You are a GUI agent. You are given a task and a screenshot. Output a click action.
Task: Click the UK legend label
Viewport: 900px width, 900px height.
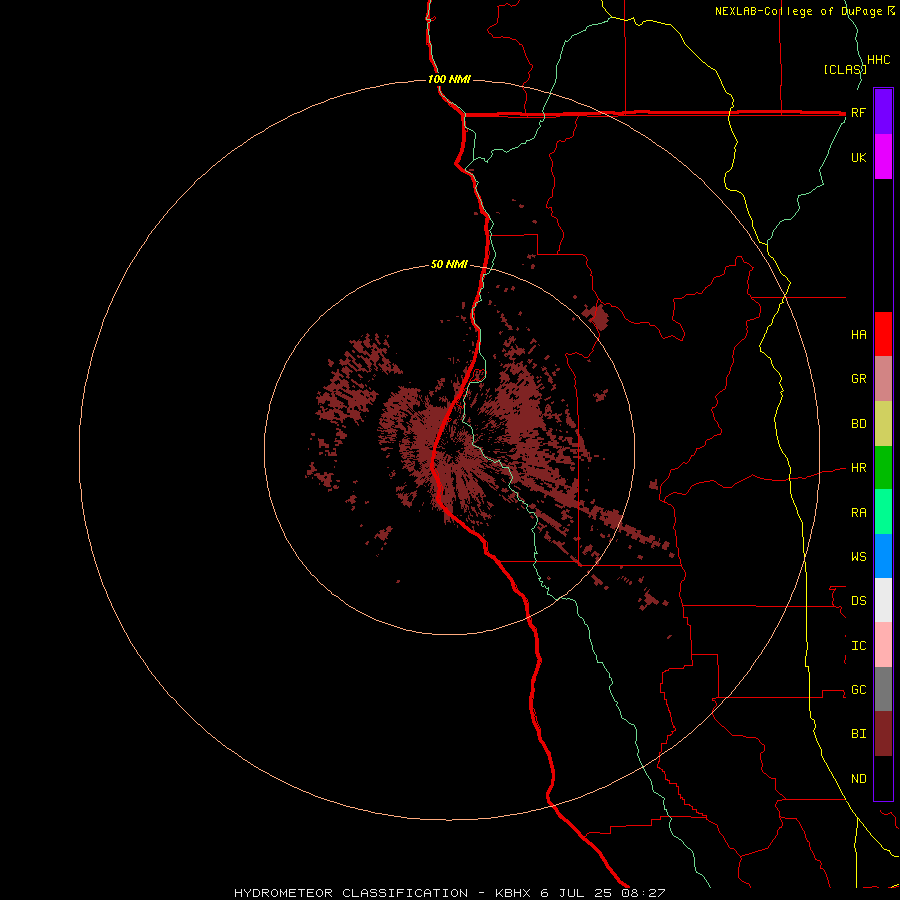tap(858, 157)
